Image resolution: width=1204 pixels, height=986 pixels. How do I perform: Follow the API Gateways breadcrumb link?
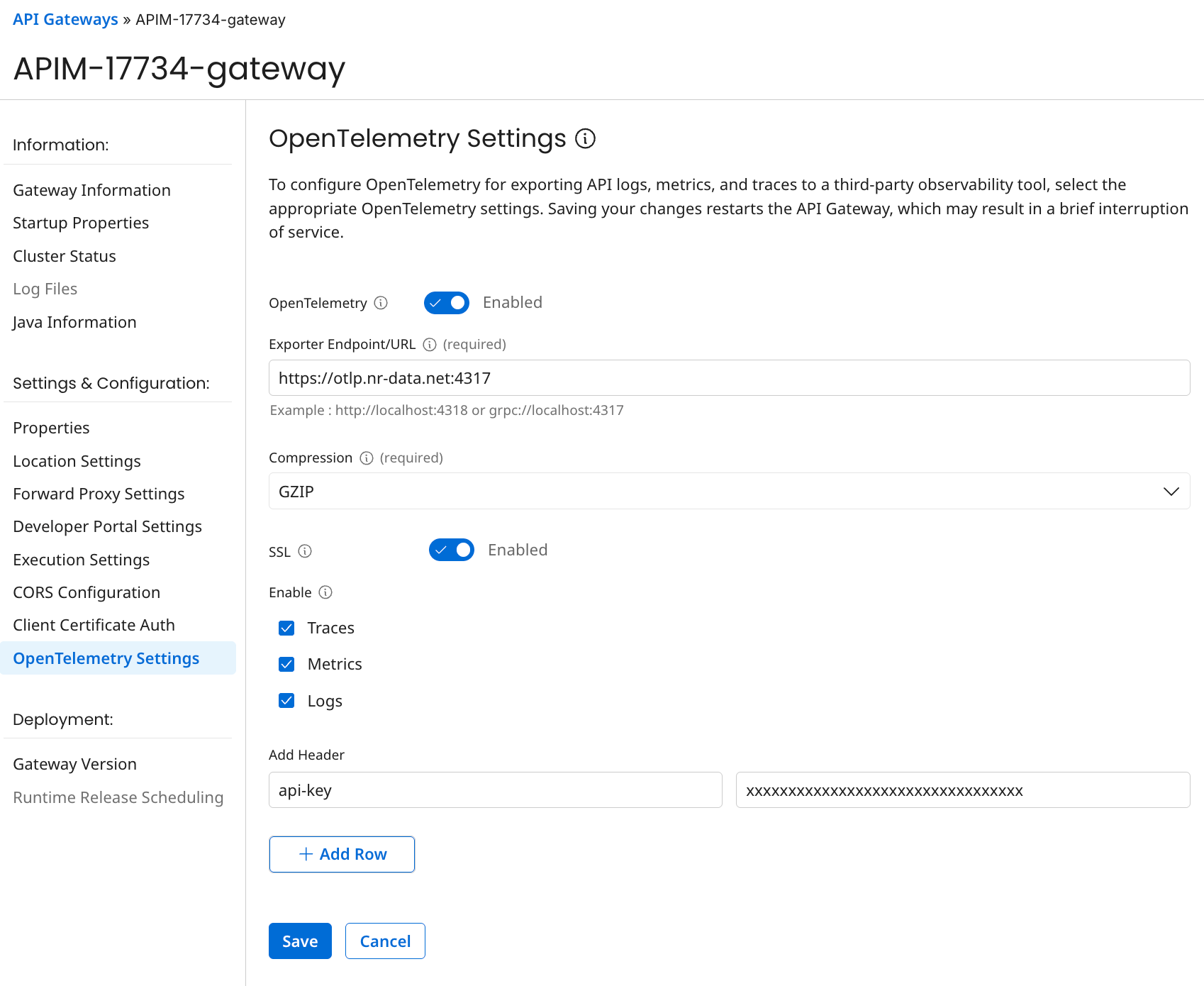(x=65, y=19)
